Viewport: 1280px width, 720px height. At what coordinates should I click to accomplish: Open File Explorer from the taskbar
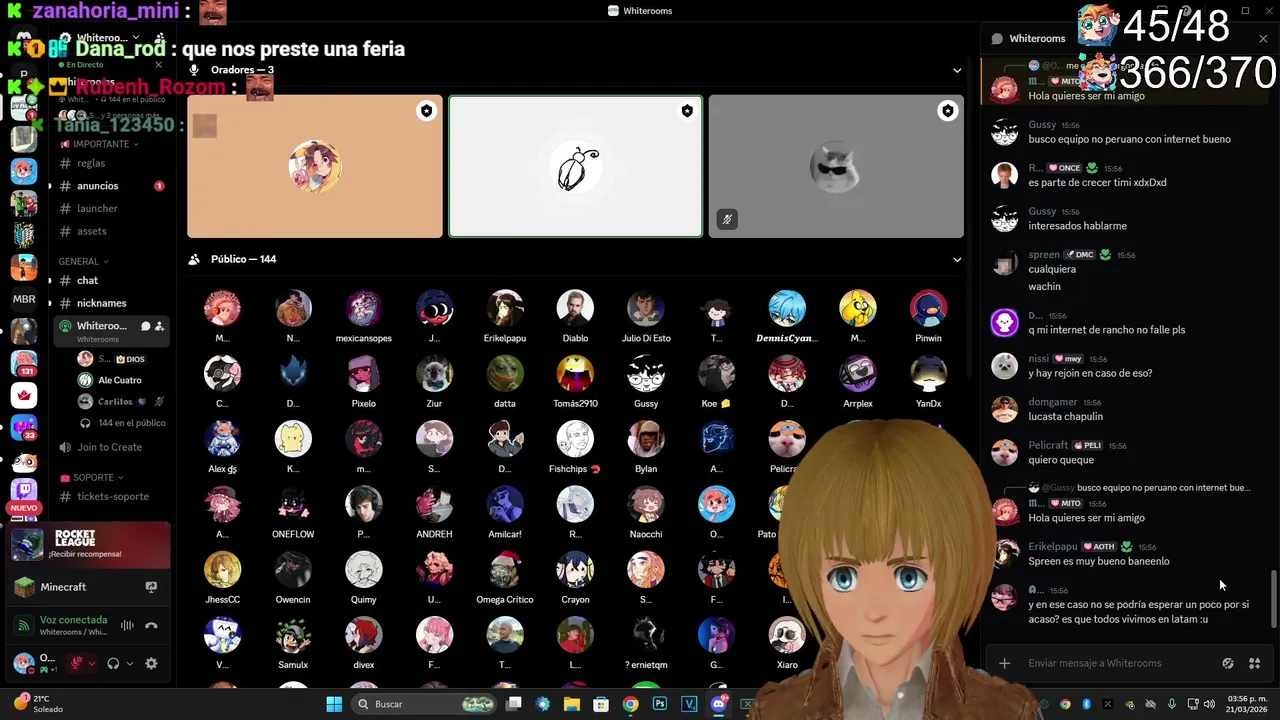tap(572, 704)
